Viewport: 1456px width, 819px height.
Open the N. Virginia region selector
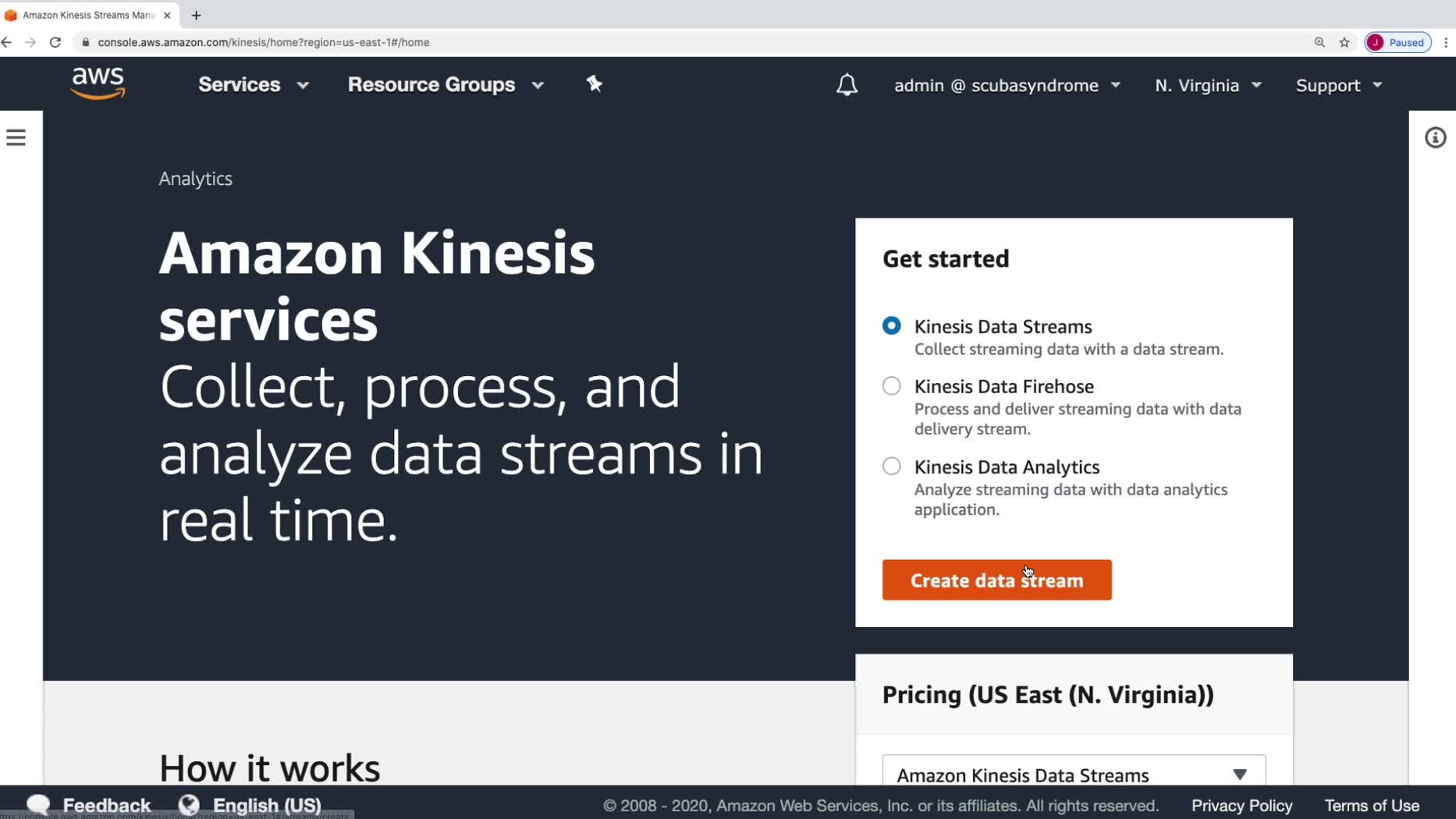tap(1208, 85)
